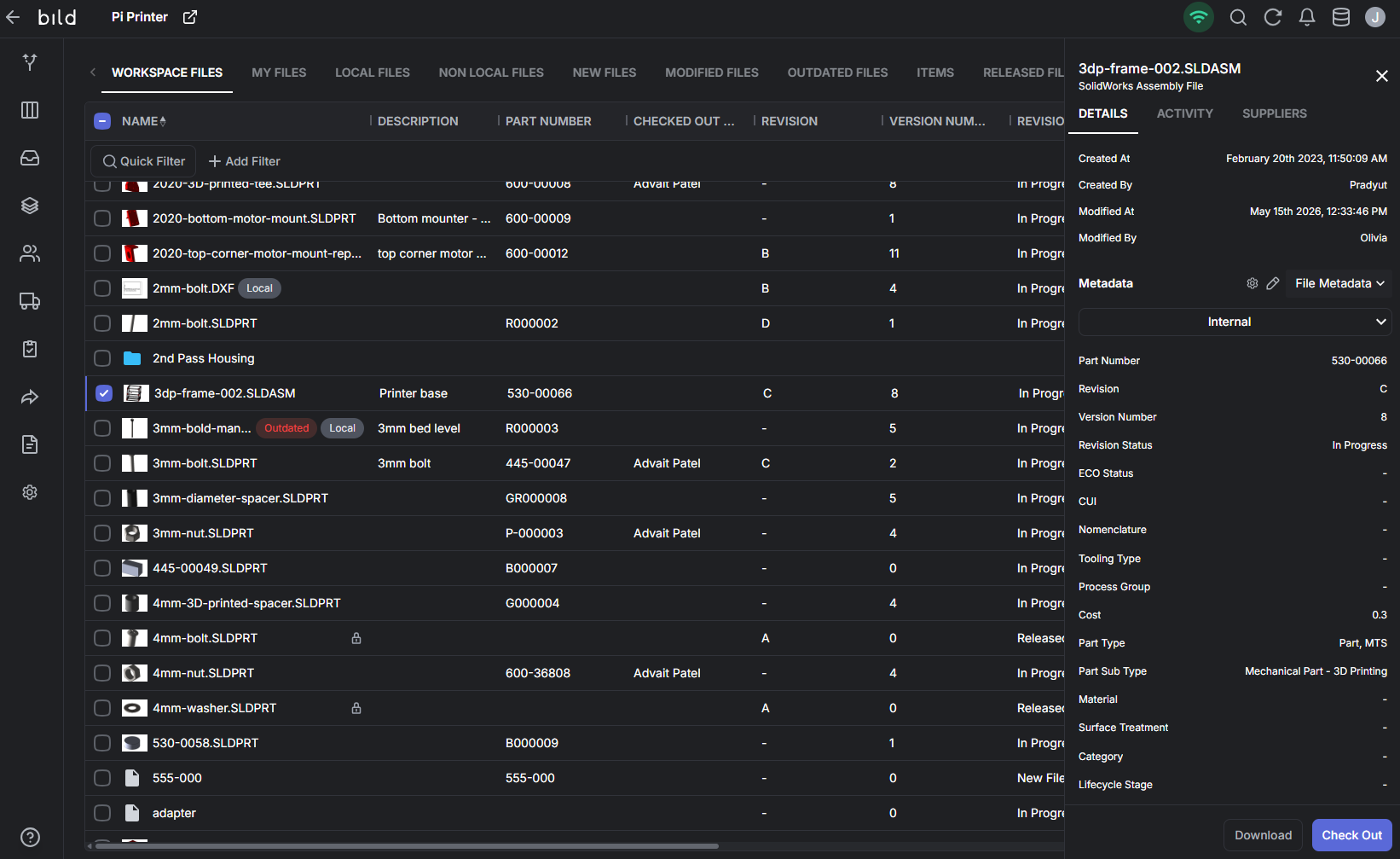
Task: Click lock icon on 4mm-bolt.SLDPRT row
Action: click(356, 638)
